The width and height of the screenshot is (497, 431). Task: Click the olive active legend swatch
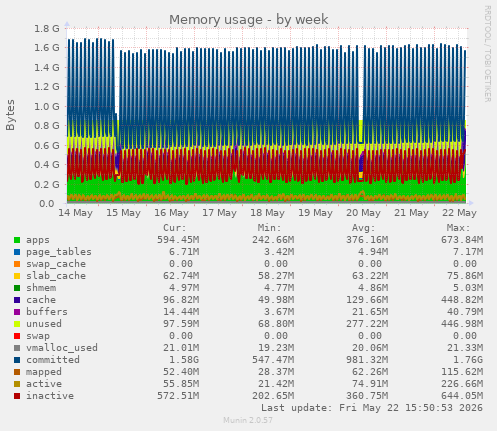click(x=17, y=384)
